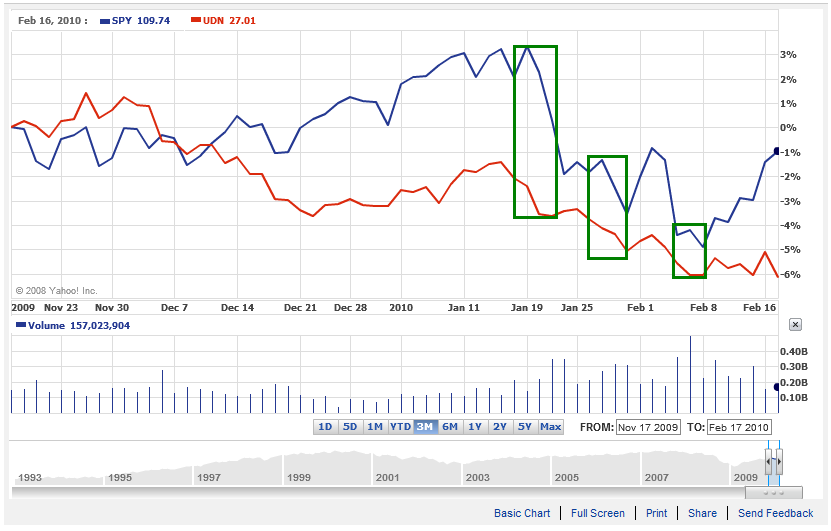The width and height of the screenshot is (831, 531).
Task: Click the Jan 19 x-axis date label
Action: point(527,307)
